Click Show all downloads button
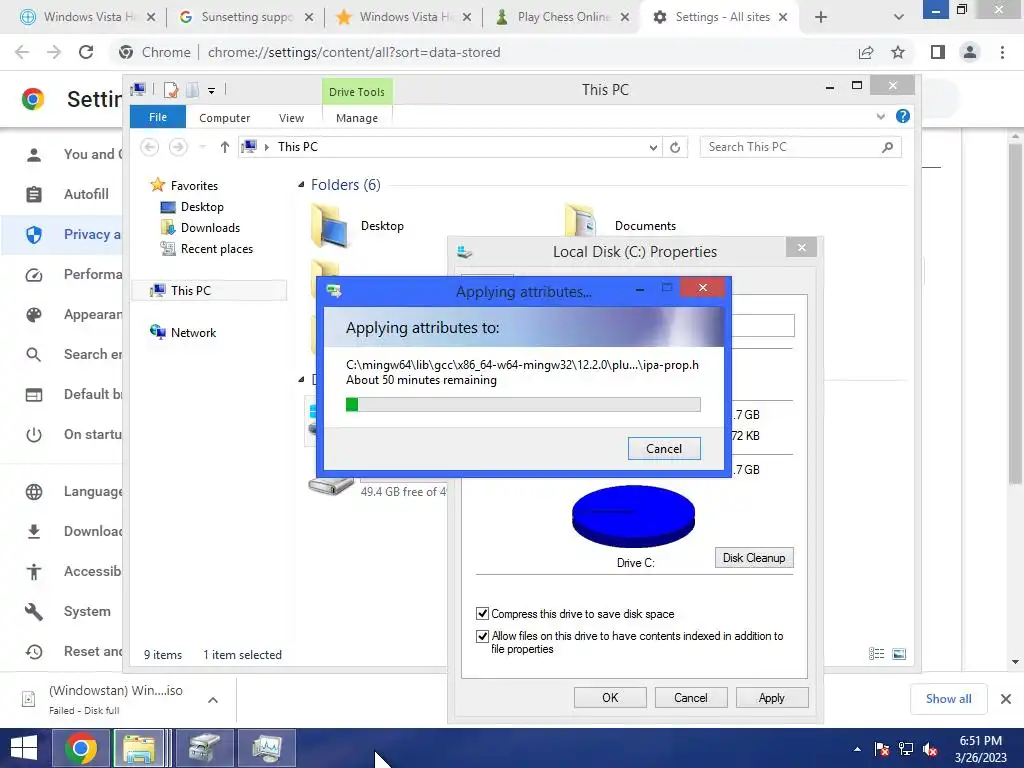The height and width of the screenshot is (768, 1024). 948,699
